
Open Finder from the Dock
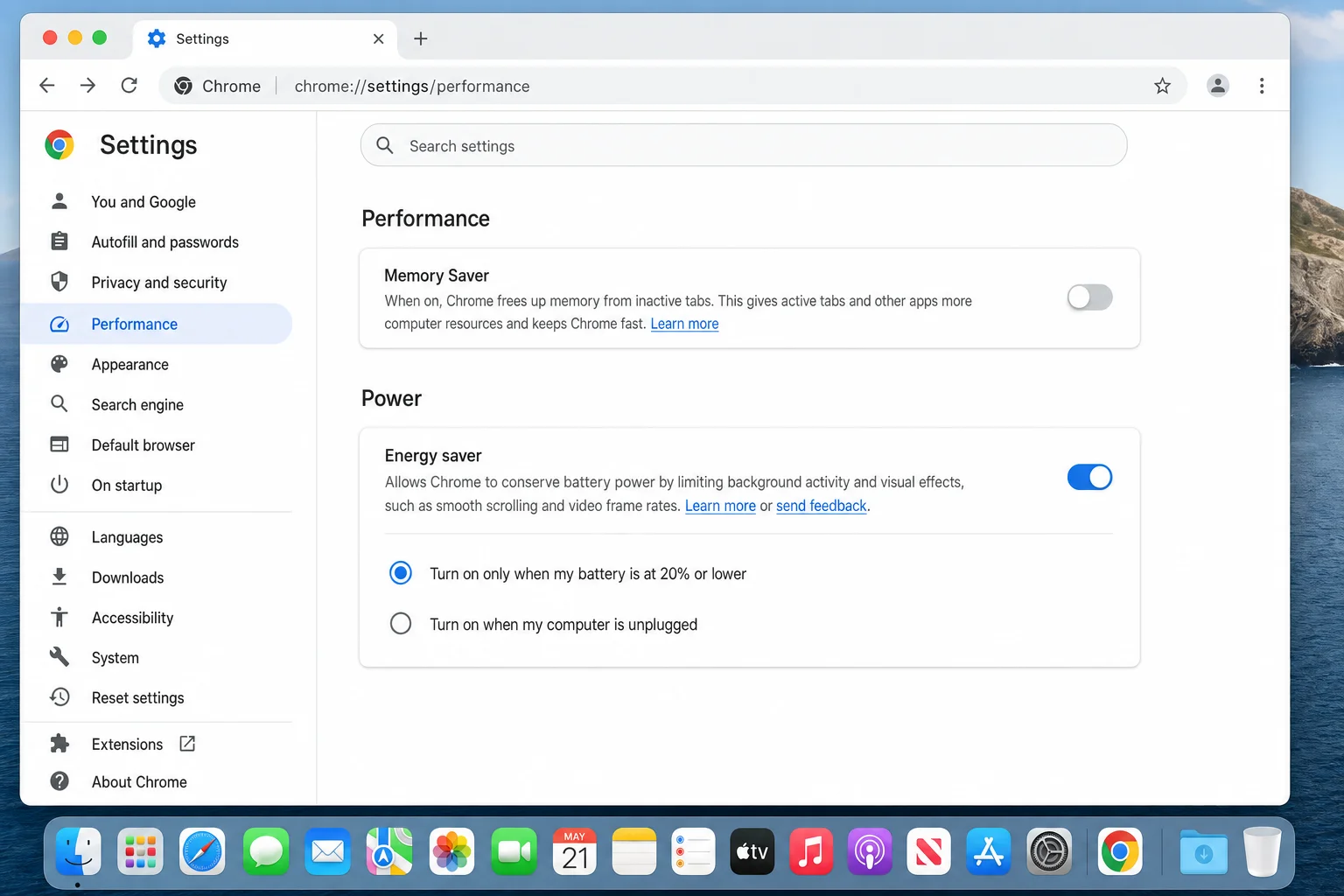coord(79,851)
